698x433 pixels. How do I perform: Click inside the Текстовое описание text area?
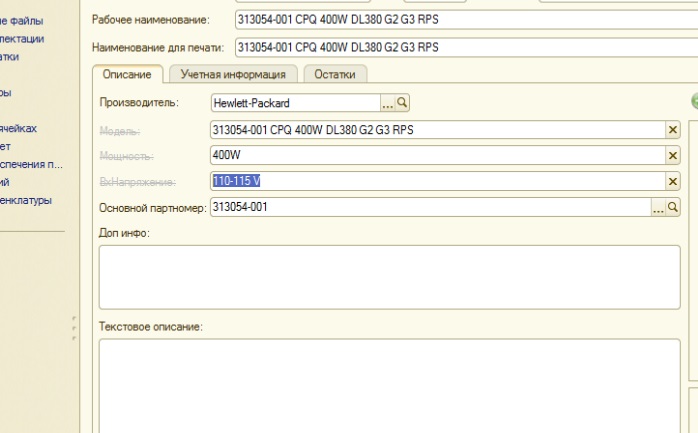[388, 385]
